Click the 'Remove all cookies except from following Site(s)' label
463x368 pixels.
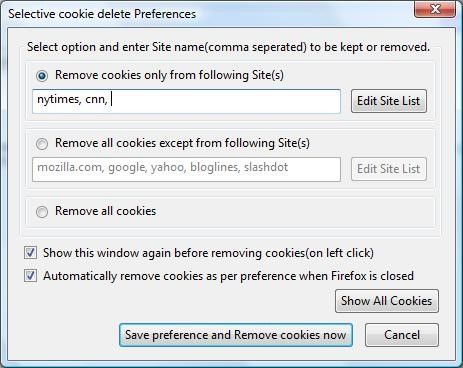[182, 143]
